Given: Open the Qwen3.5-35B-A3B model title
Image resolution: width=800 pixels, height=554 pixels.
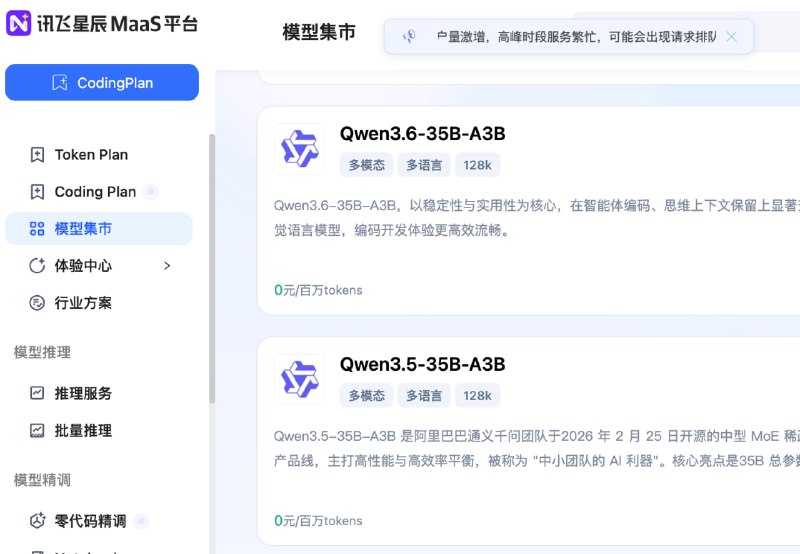Looking at the screenshot, I should coord(422,364).
